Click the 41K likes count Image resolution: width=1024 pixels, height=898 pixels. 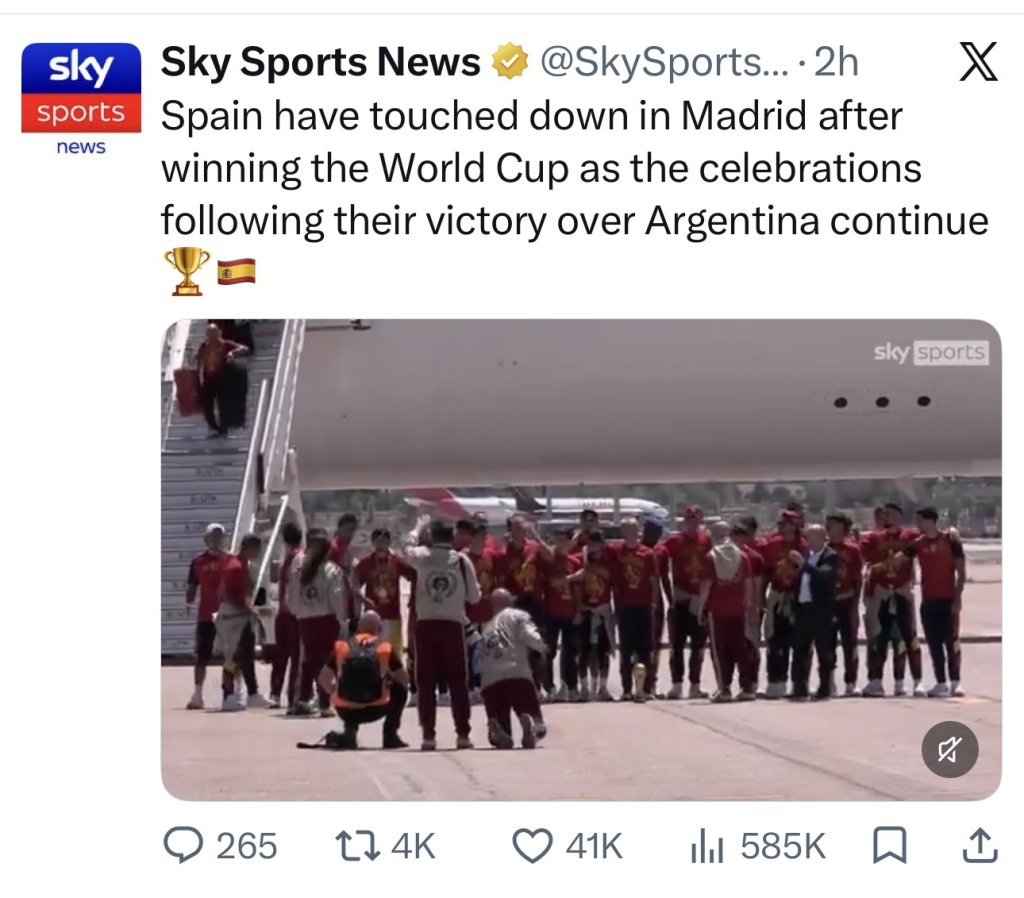pos(594,846)
